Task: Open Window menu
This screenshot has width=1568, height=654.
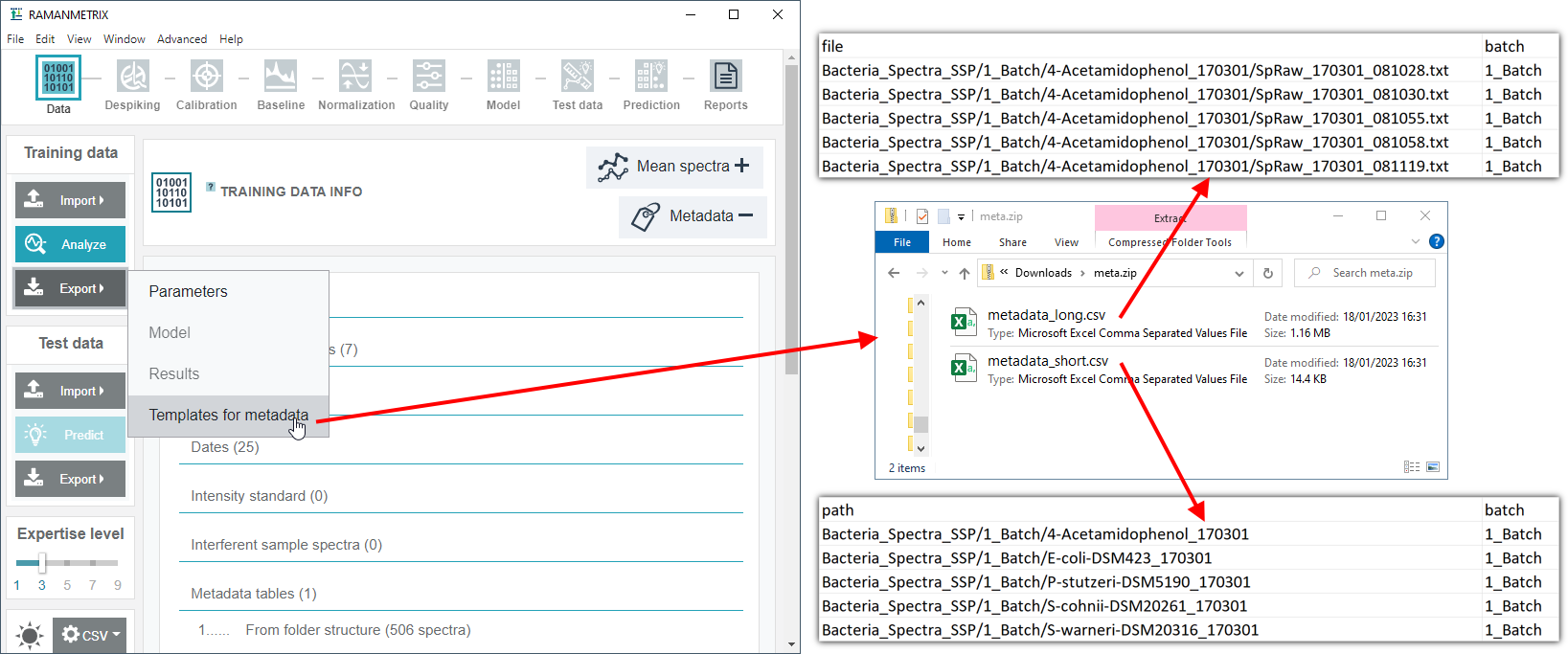Action: [125, 39]
